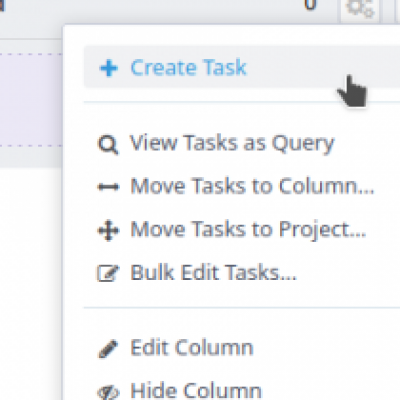Viewport: 400px width, 400px height.
Task: Click the crossed-eye Hide Column icon
Action: pos(108,393)
